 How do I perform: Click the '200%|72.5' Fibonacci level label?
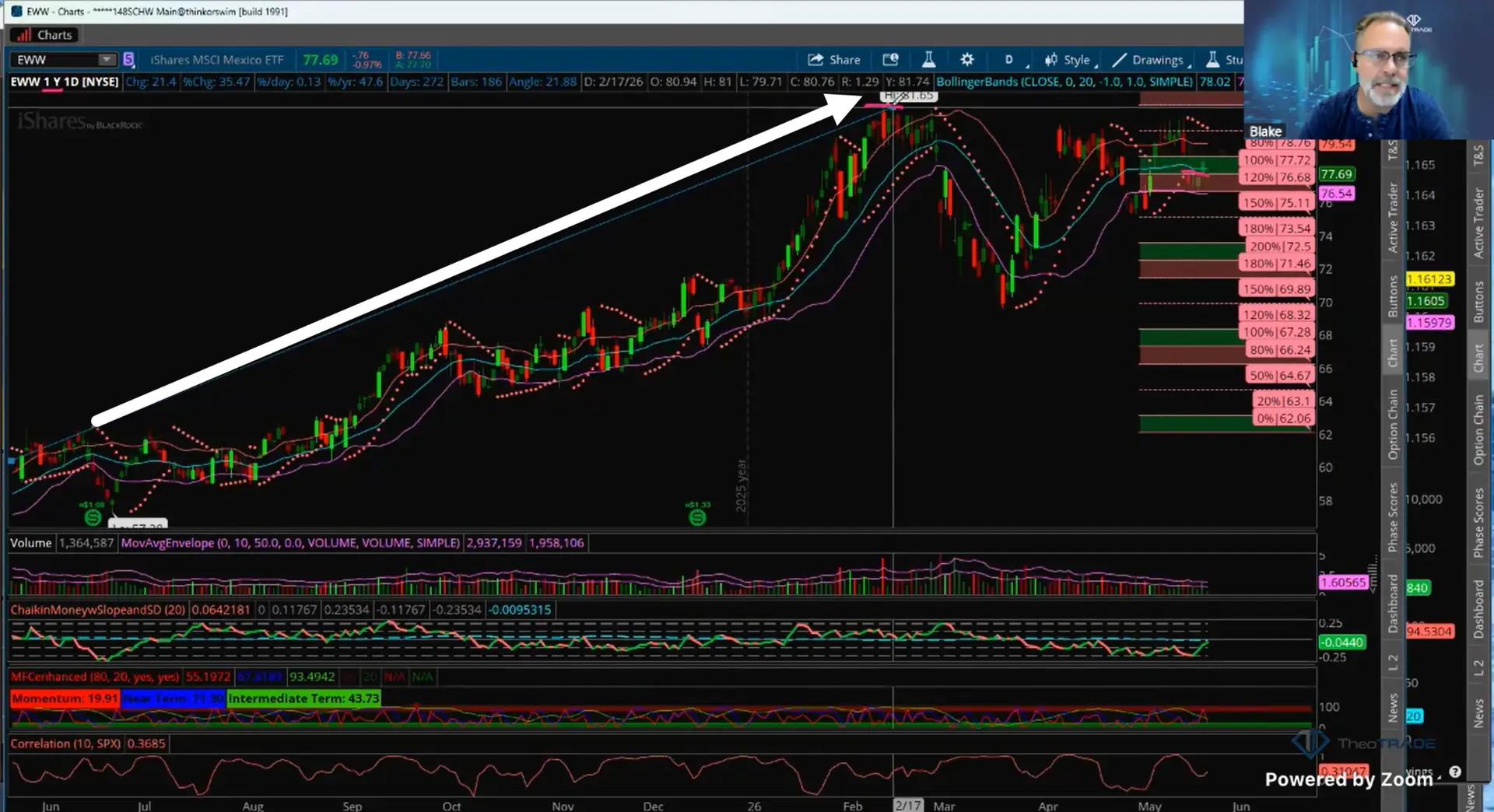point(1280,247)
